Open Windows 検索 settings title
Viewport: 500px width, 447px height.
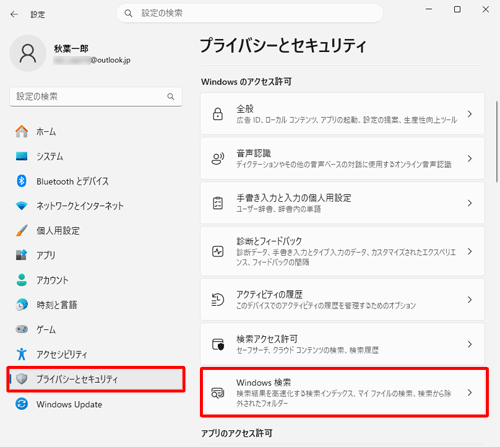pos(264,382)
